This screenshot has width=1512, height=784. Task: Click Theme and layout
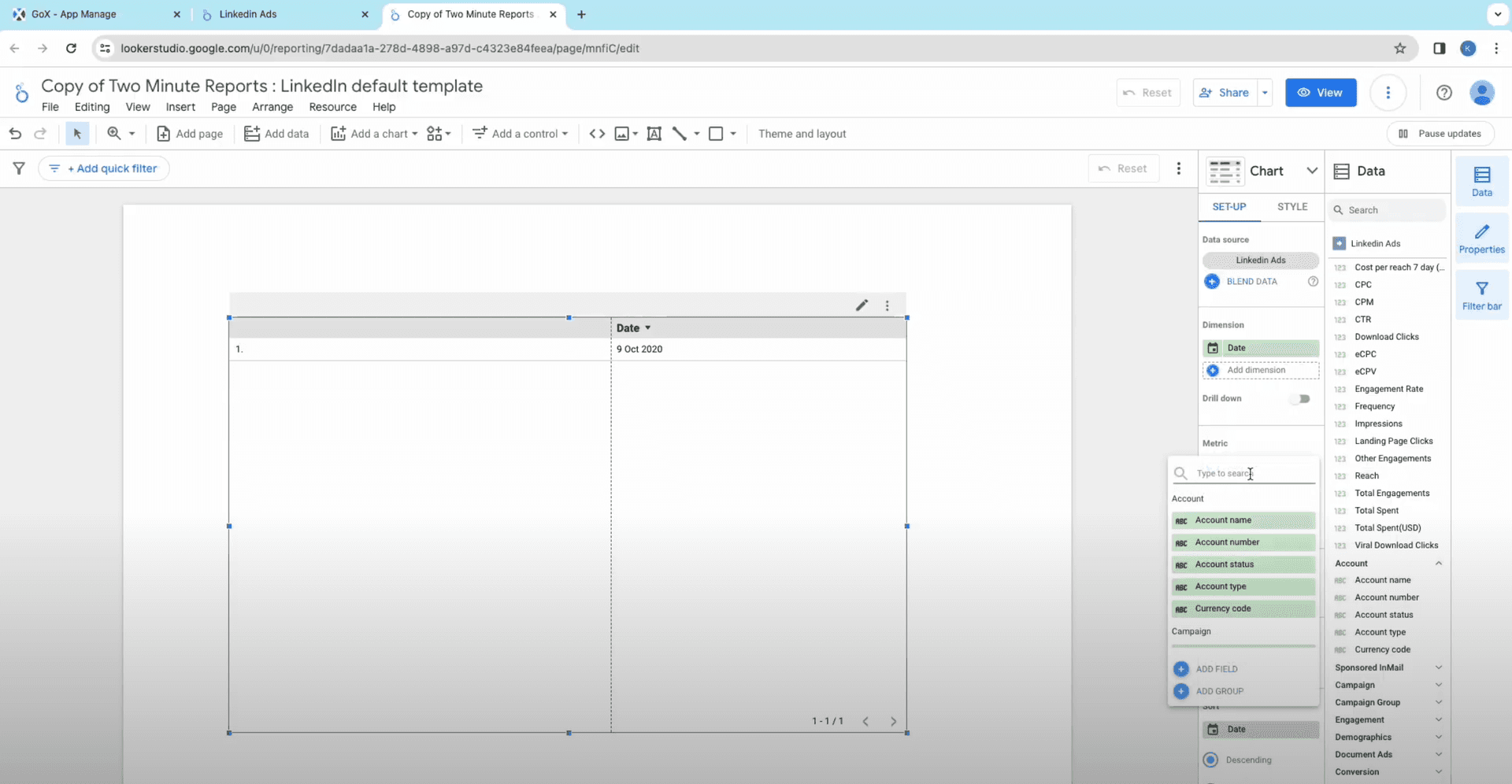[802, 134]
